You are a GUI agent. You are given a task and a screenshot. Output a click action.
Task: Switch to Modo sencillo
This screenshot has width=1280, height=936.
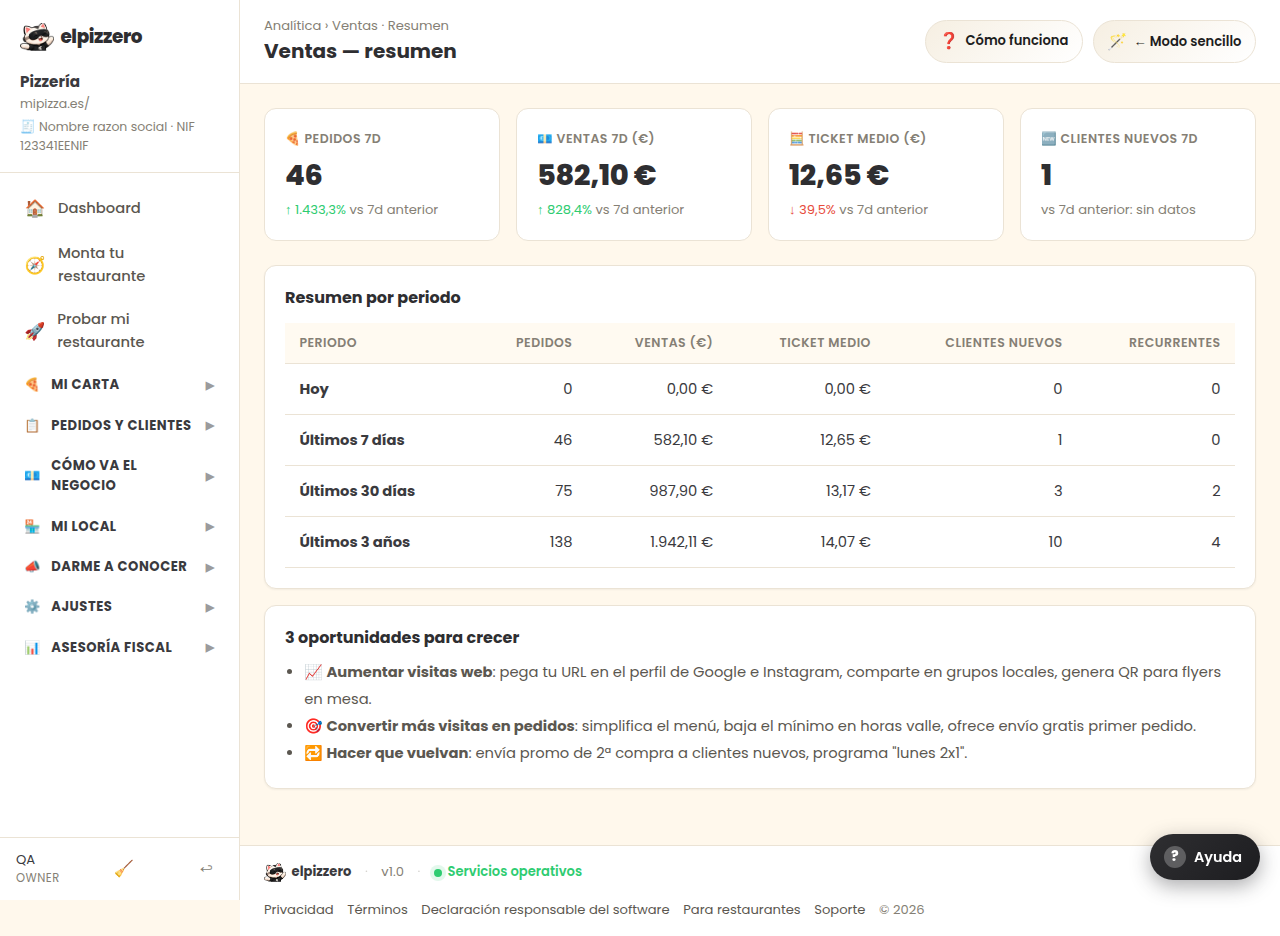[1174, 42]
